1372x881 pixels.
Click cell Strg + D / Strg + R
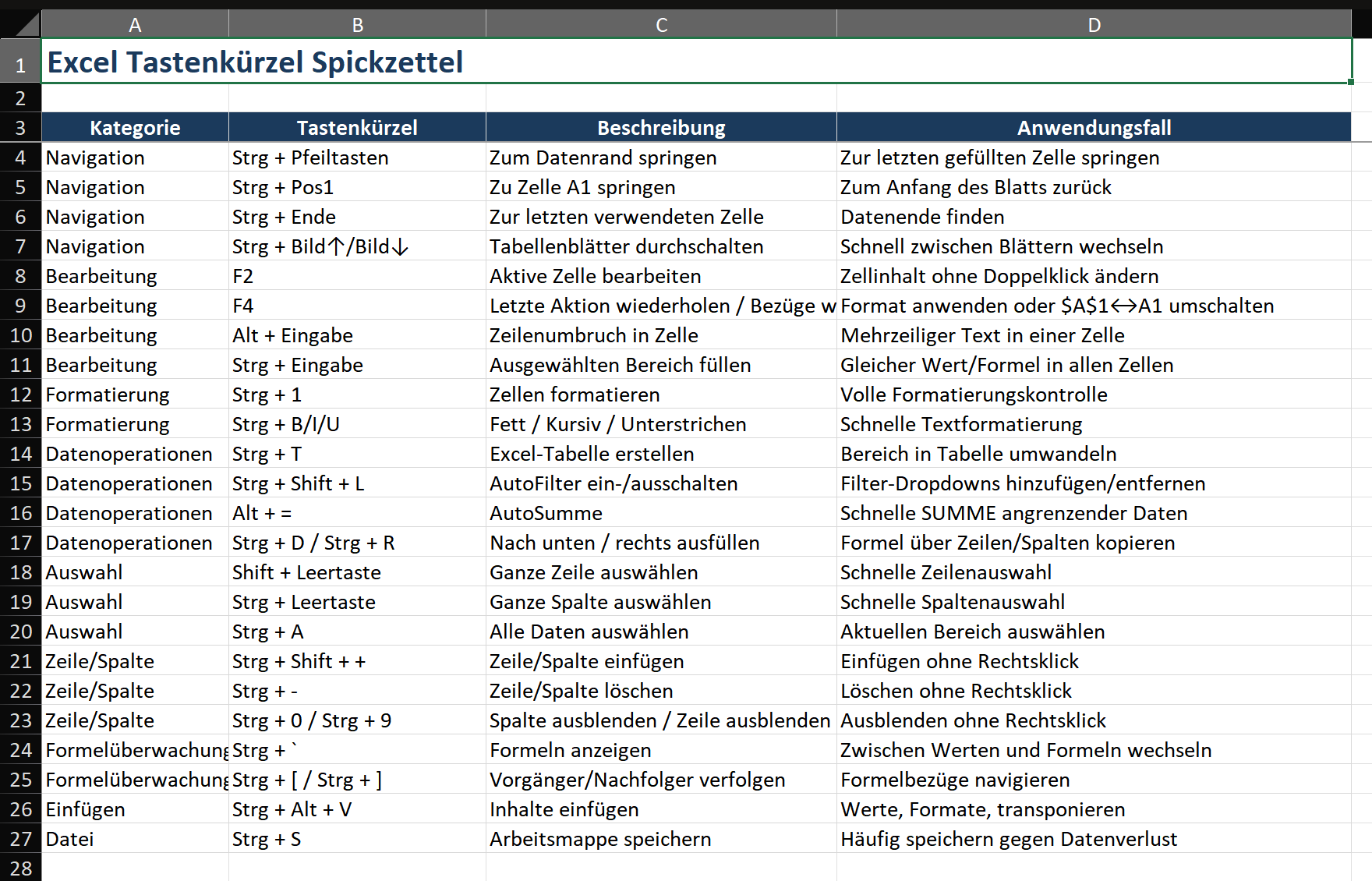[357, 543]
